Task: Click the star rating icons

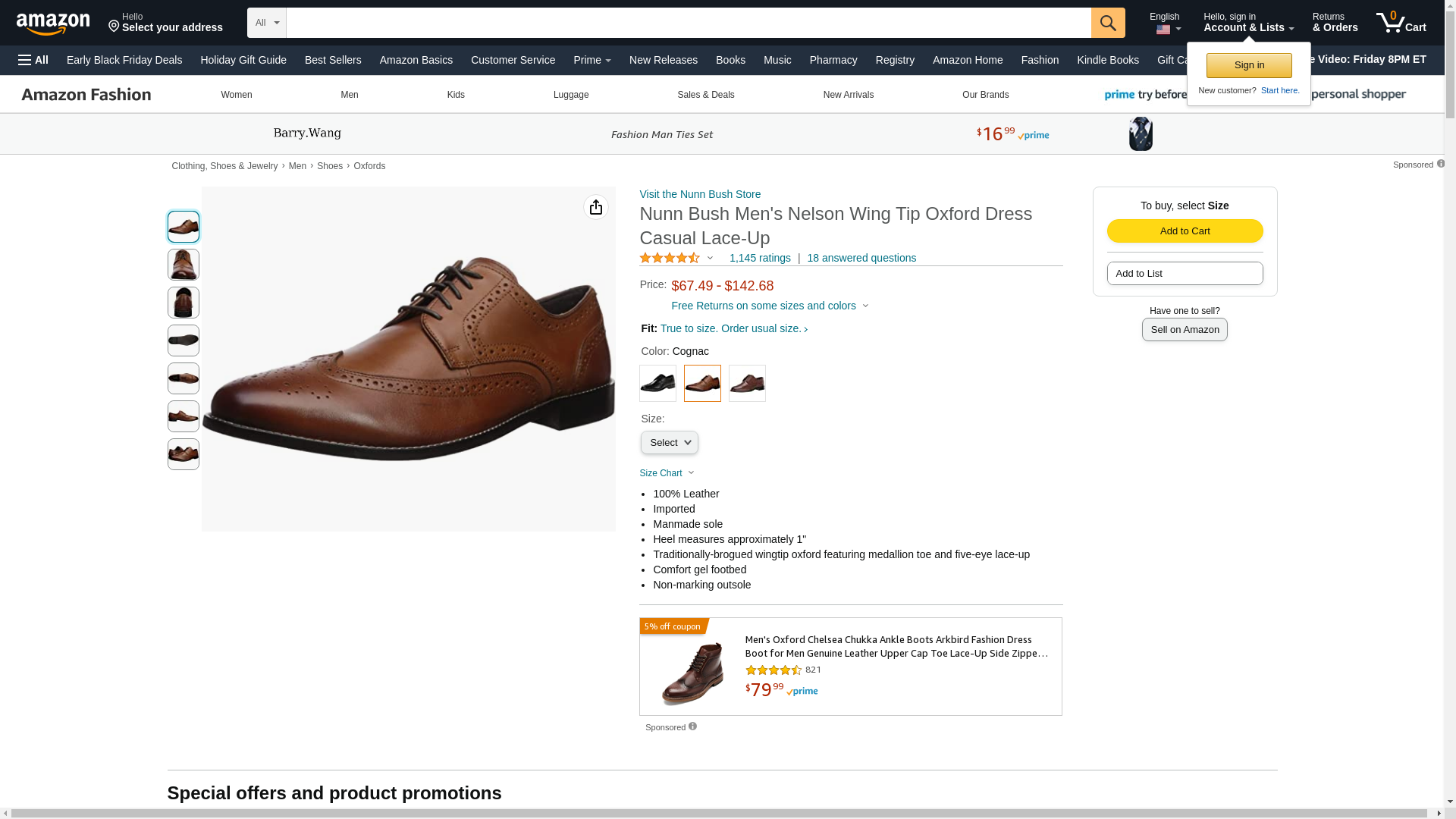Action: [x=670, y=258]
